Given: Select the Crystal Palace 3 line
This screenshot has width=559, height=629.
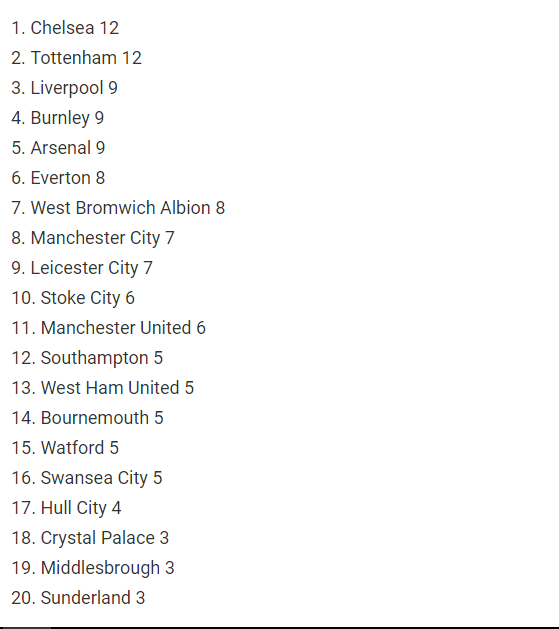Looking at the screenshot, I should [x=90, y=538].
